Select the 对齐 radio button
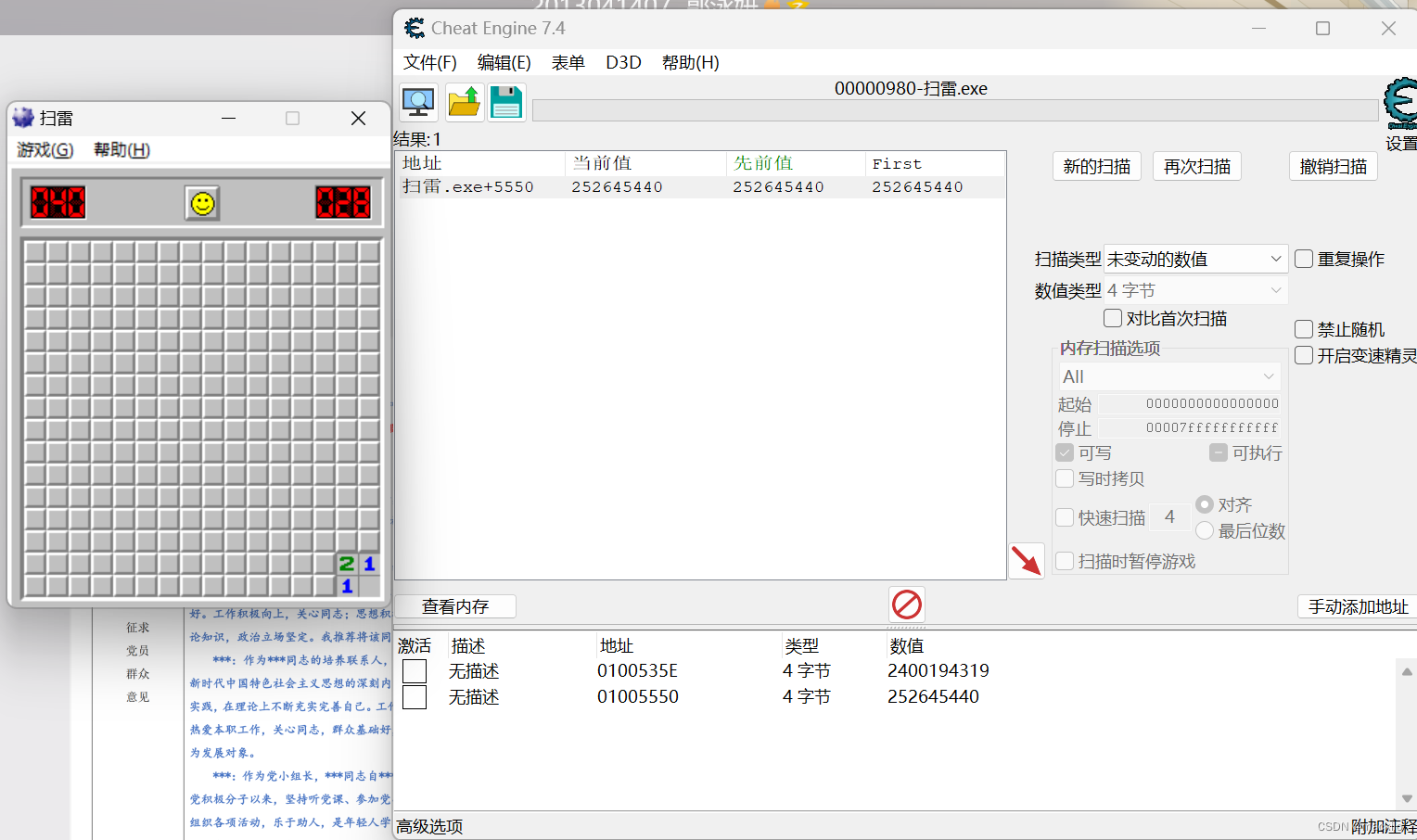Image resolution: width=1417 pixels, height=840 pixels. (1205, 504)
